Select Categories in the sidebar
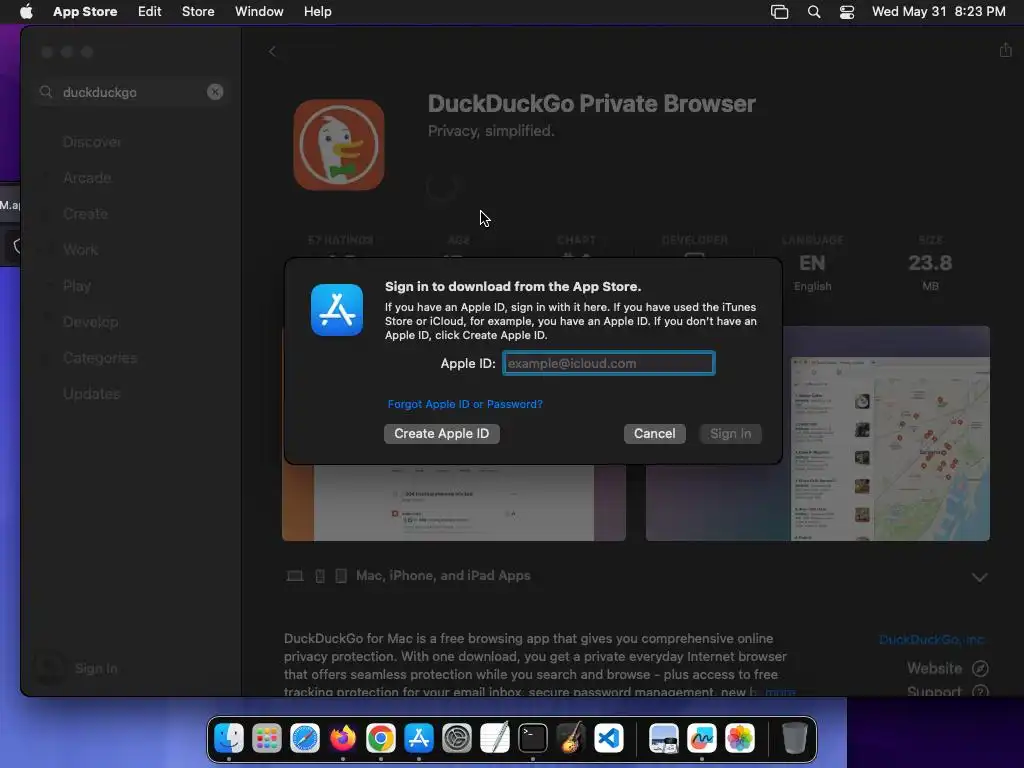The height and width of the screenshot is (768, 1024). (100, 358)
